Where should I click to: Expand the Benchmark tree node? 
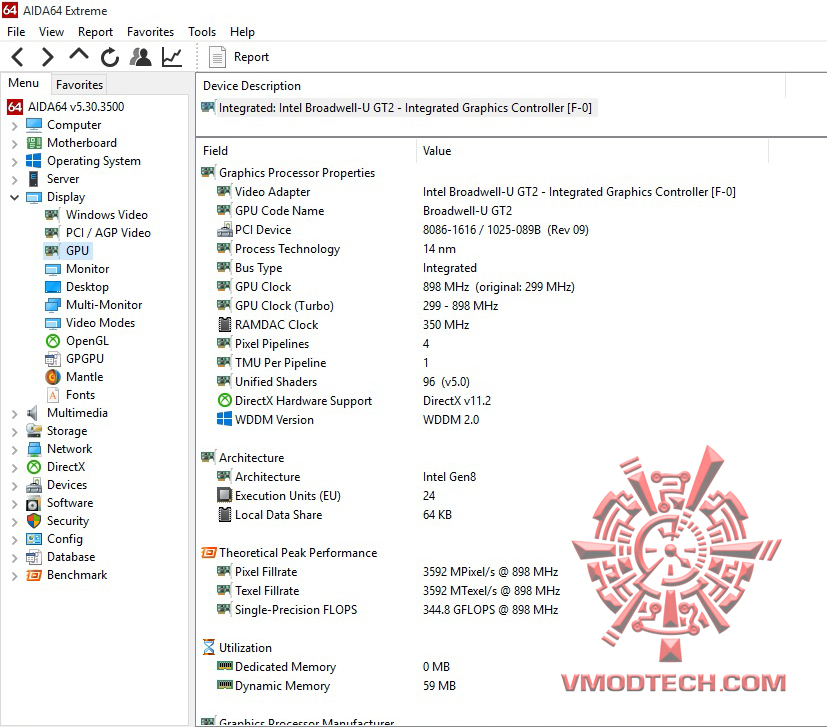[x=14, y=575]
